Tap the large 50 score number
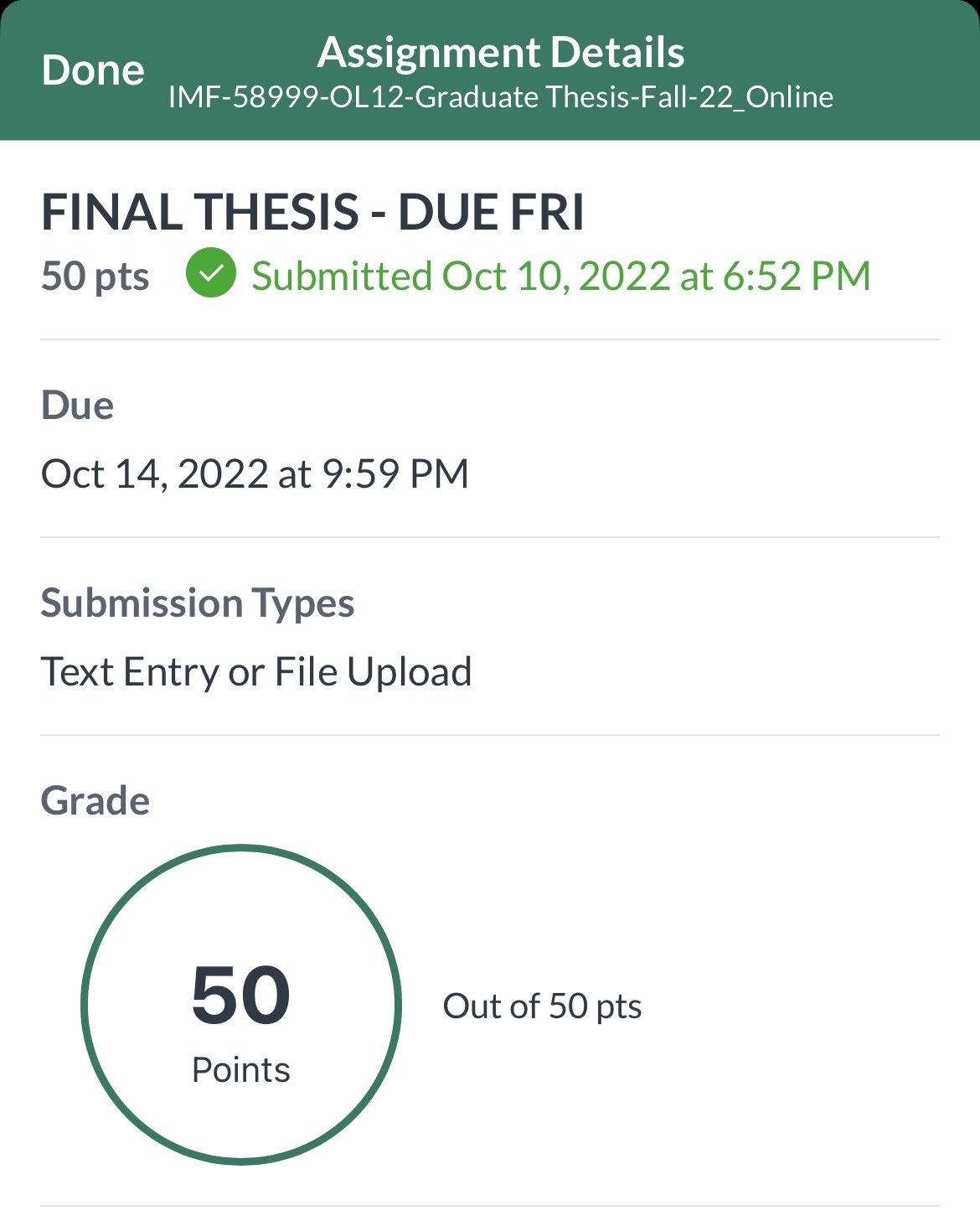The width and height of the screenshot is (980, 1226). pyautogui.click(x=241, y=996)
